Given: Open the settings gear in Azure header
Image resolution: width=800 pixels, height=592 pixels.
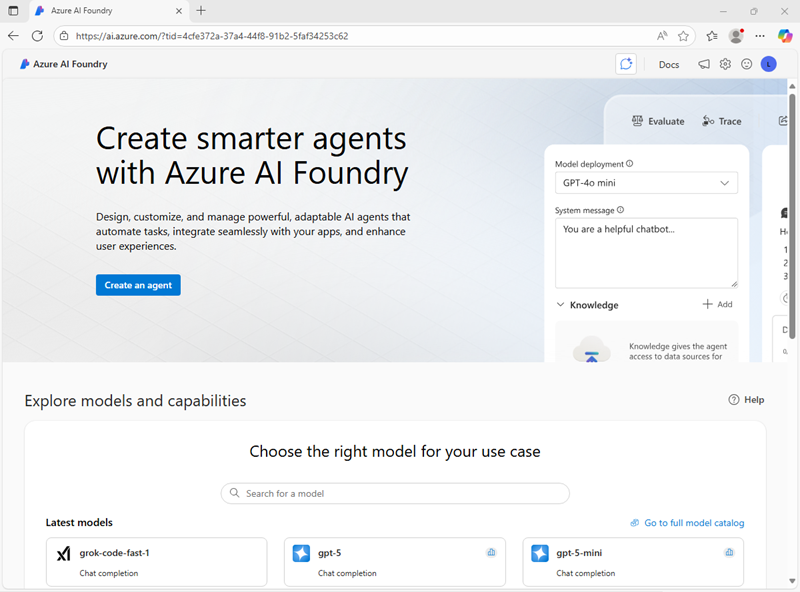Looking at the screenshot, I should [x=725, y=64].
